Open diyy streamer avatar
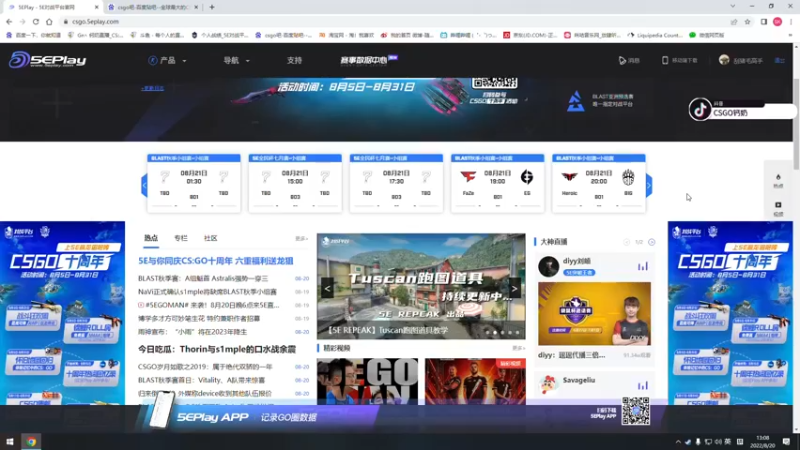The width and height of the screenshot is (800, 450). (548, 266)
